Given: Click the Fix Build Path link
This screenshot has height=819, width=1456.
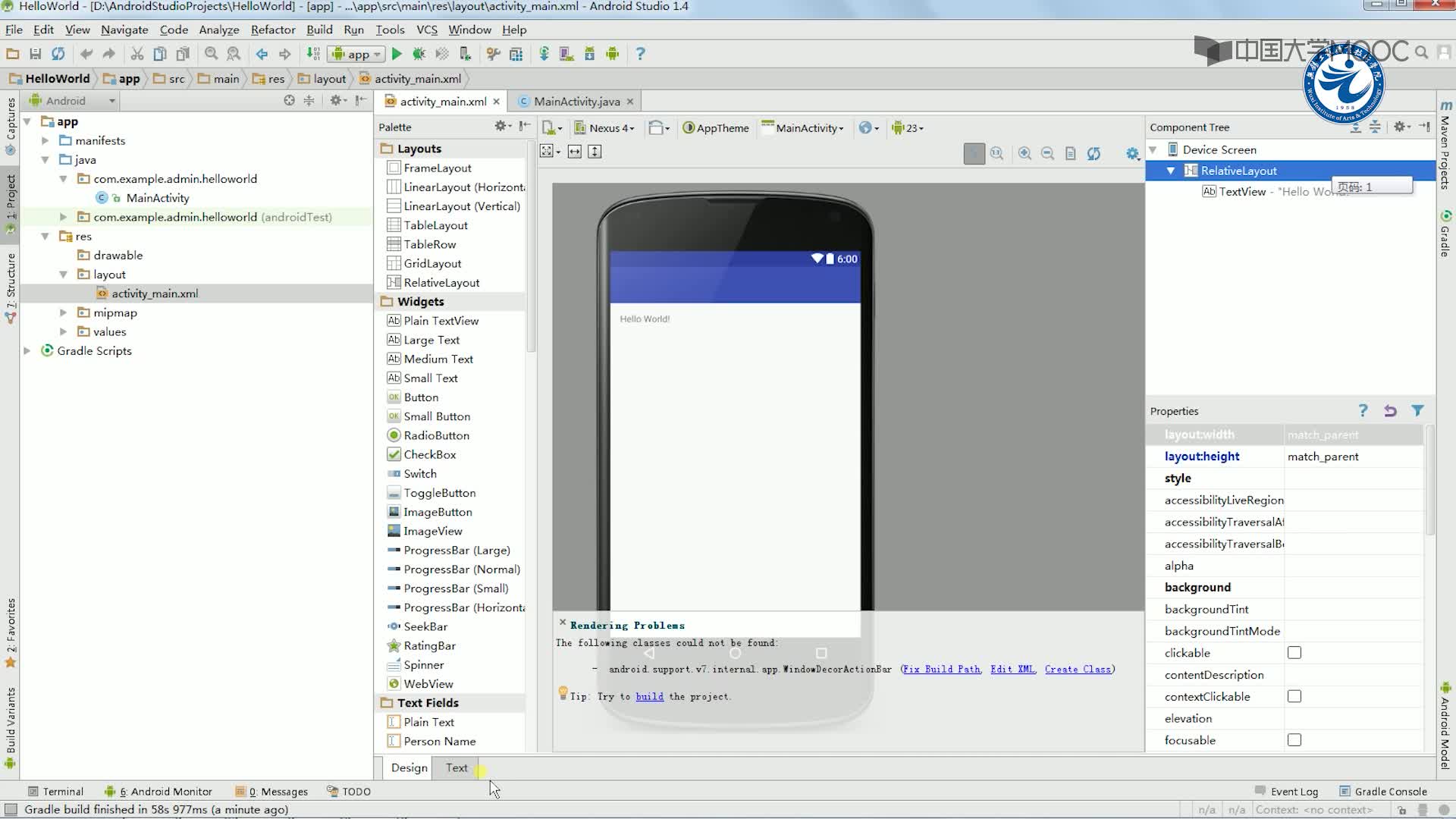Looking at the screenshot, I should (941, 669).
